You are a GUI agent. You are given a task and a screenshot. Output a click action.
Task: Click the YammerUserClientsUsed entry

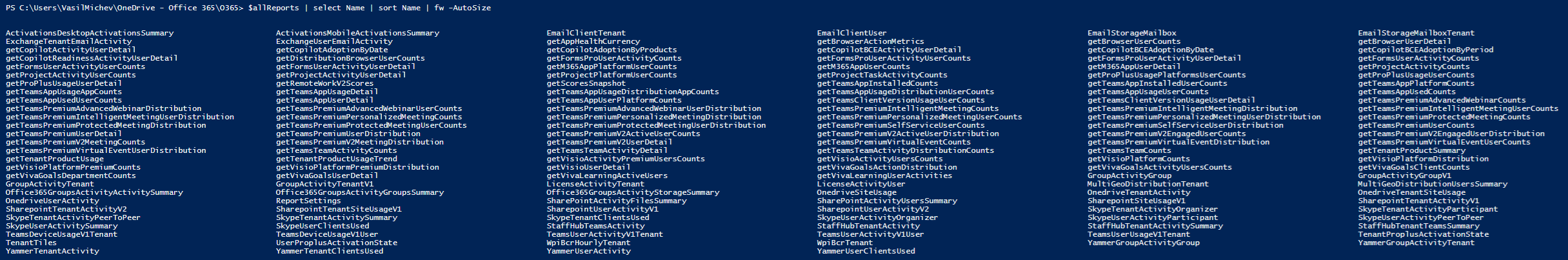866,251
